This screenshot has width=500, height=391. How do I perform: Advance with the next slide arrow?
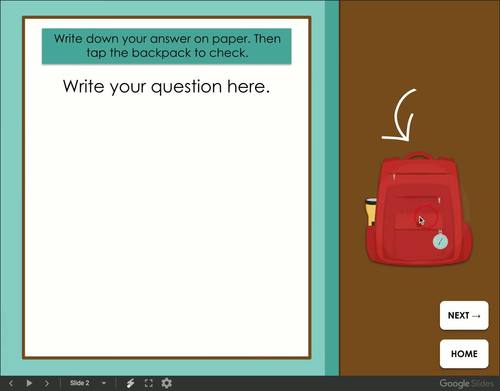[47, 383]
